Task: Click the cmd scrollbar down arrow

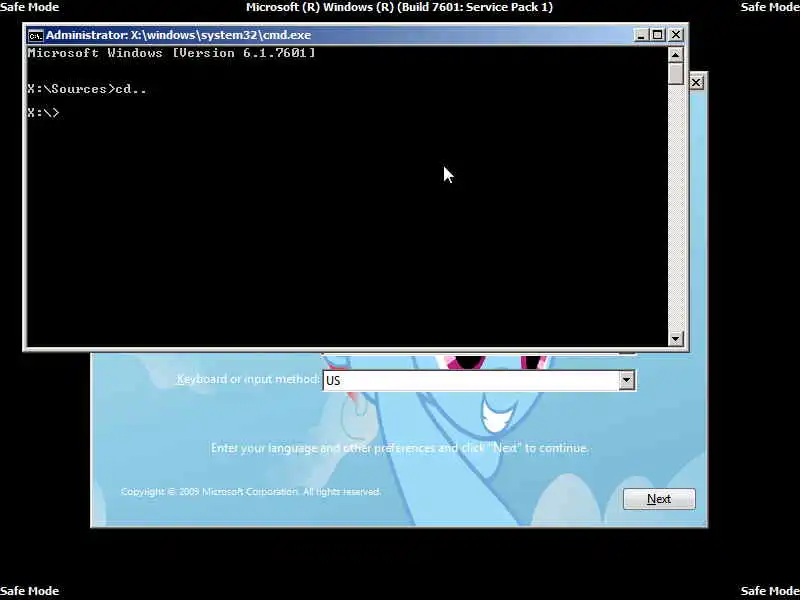Action: coord(676,338)
